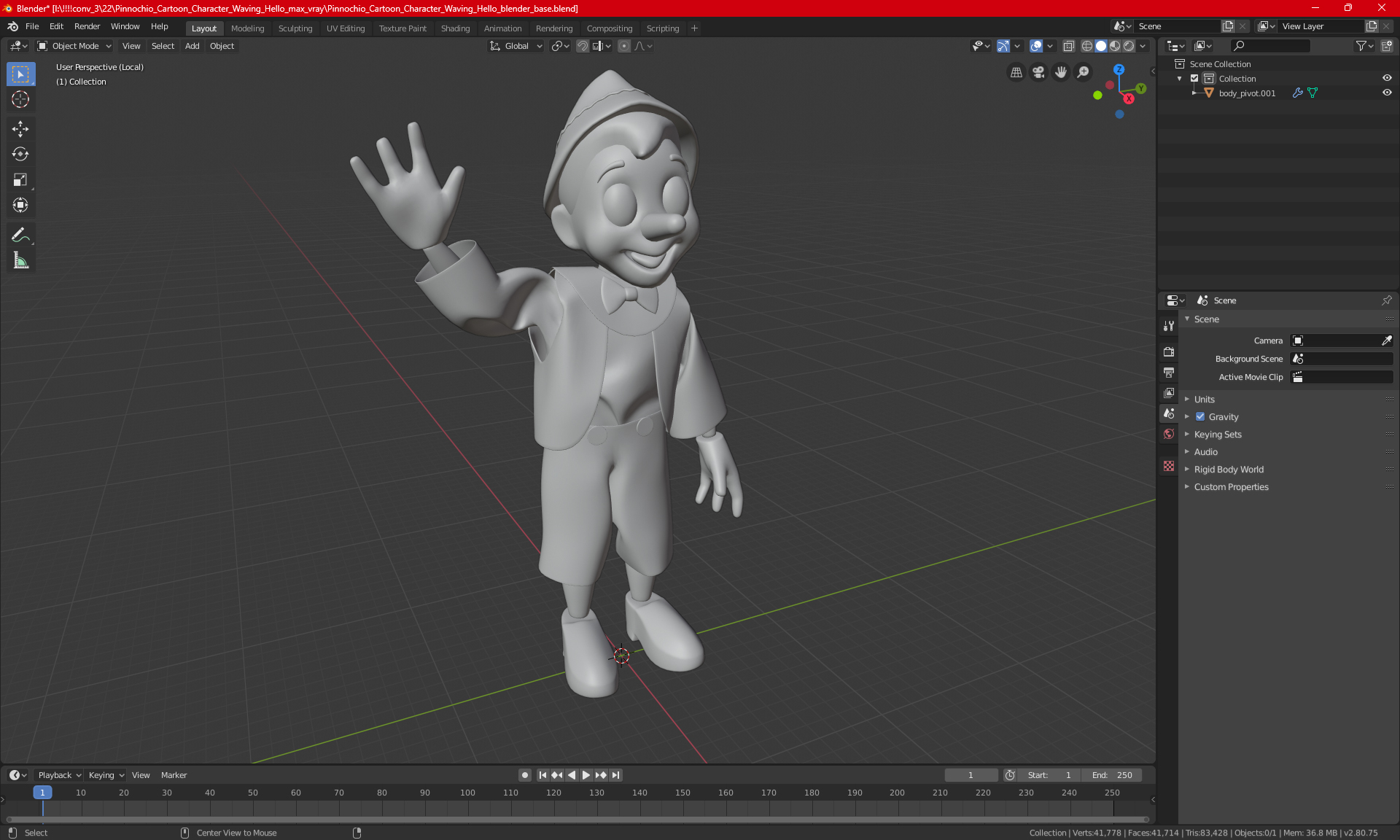Click the Blender logo menu icon

[13, 26]
